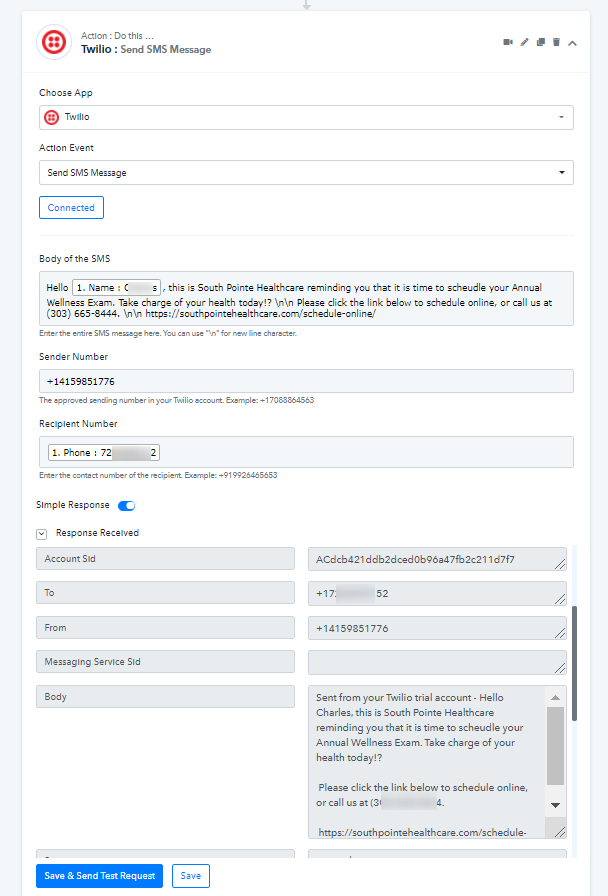Delete the Twilio action step
The image size is (608, 896).
pyautogui.click(x=556, y=42)
